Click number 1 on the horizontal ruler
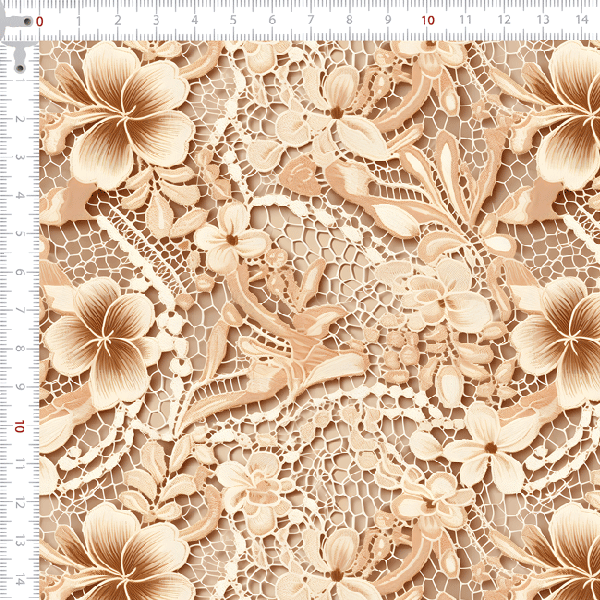The width and height of the screenshot is (600, 600). pos(78,20)
